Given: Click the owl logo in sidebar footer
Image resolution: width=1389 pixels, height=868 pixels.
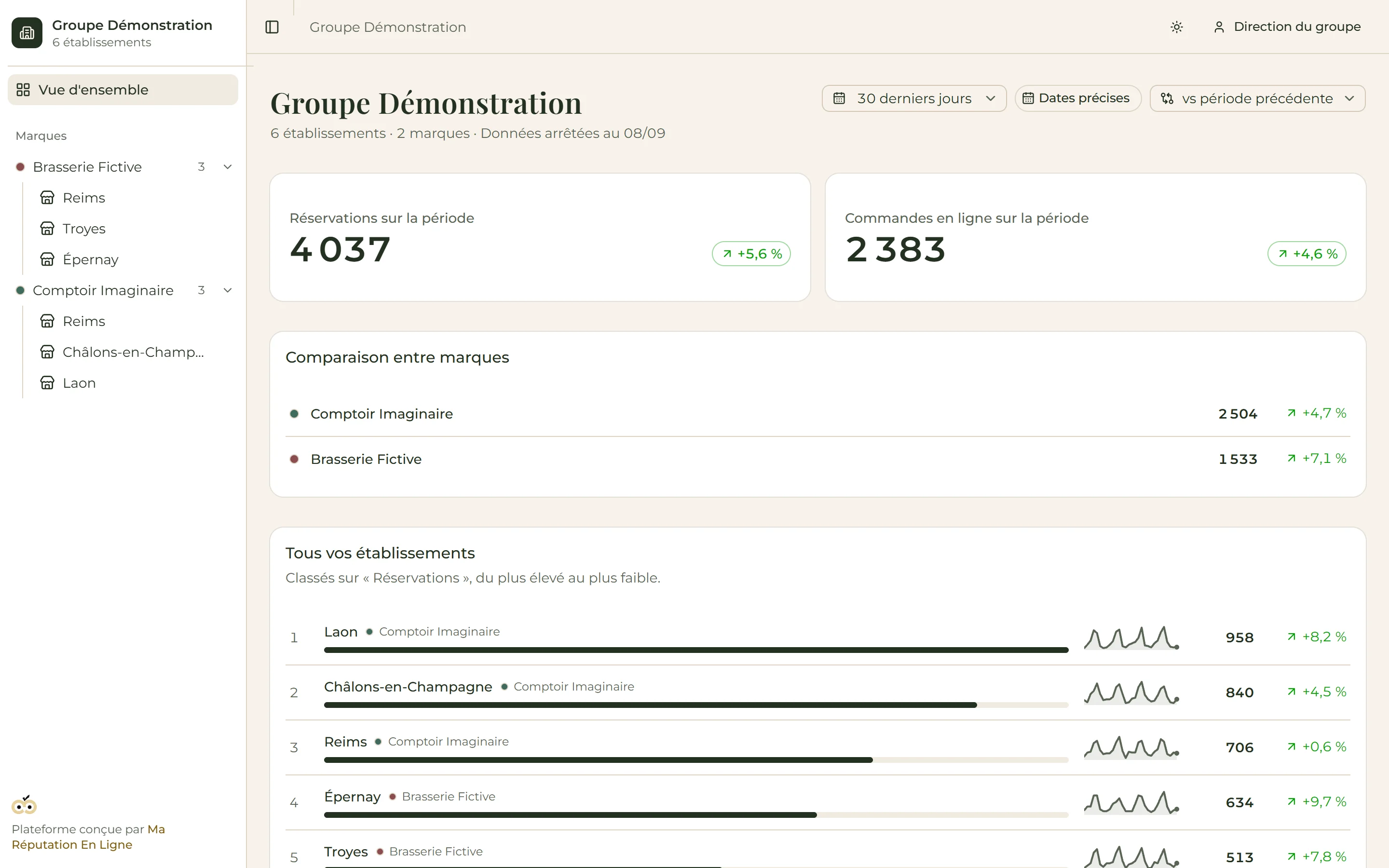Looking at the screenshot, I should point(24,805).
